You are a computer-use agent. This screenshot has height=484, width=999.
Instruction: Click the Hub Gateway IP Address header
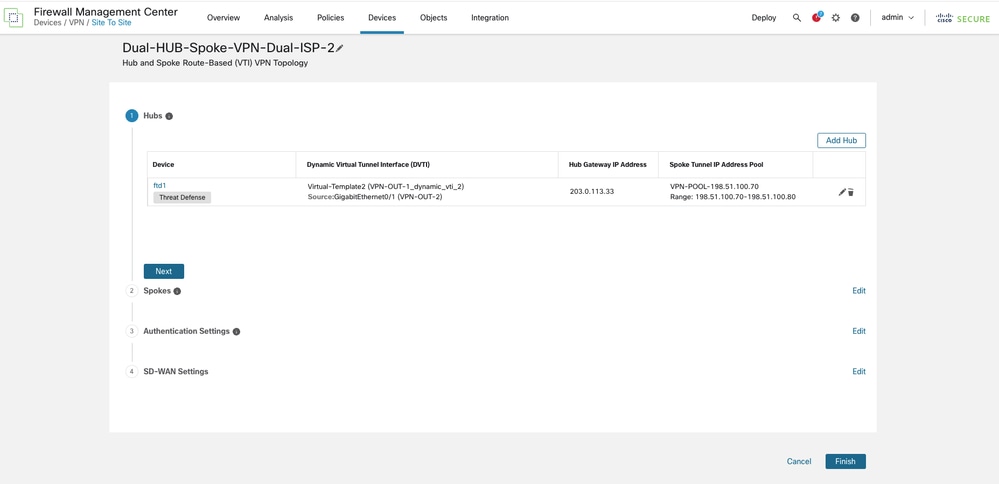coord(608,164)
